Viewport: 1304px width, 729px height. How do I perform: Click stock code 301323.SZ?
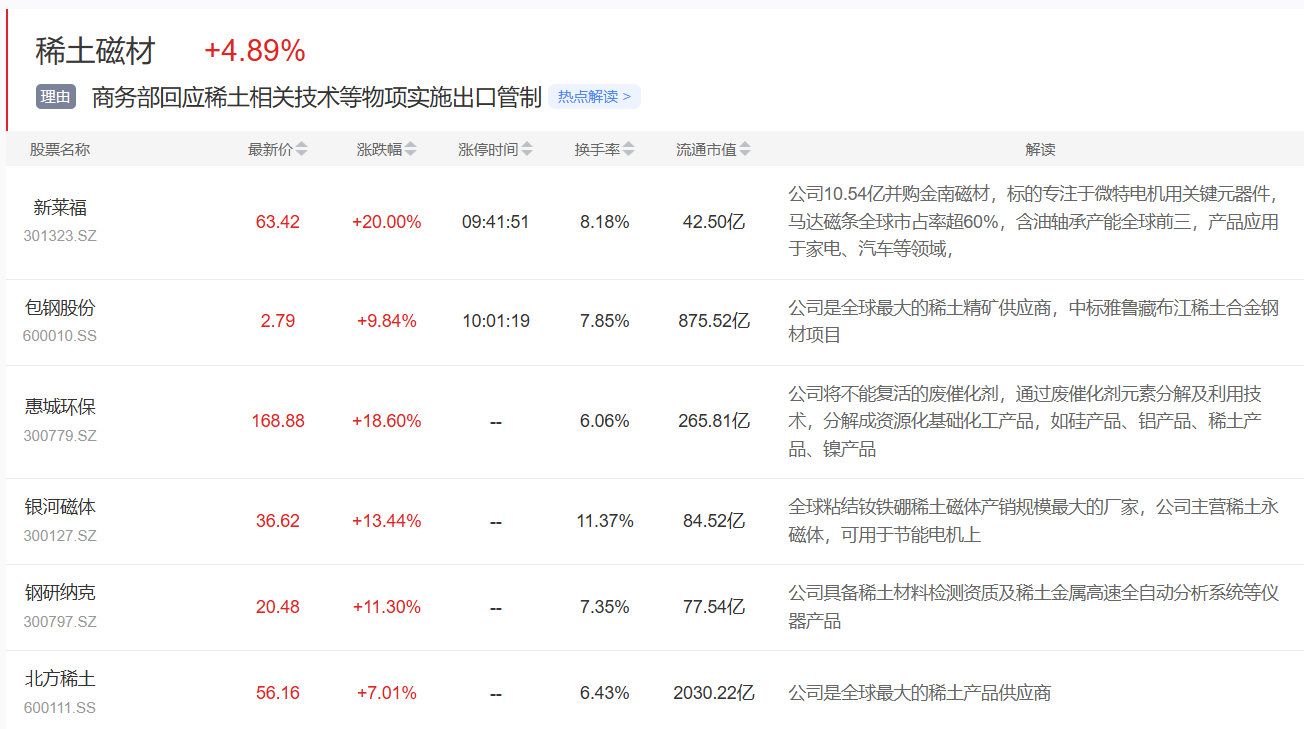click(x=60, y=236)
